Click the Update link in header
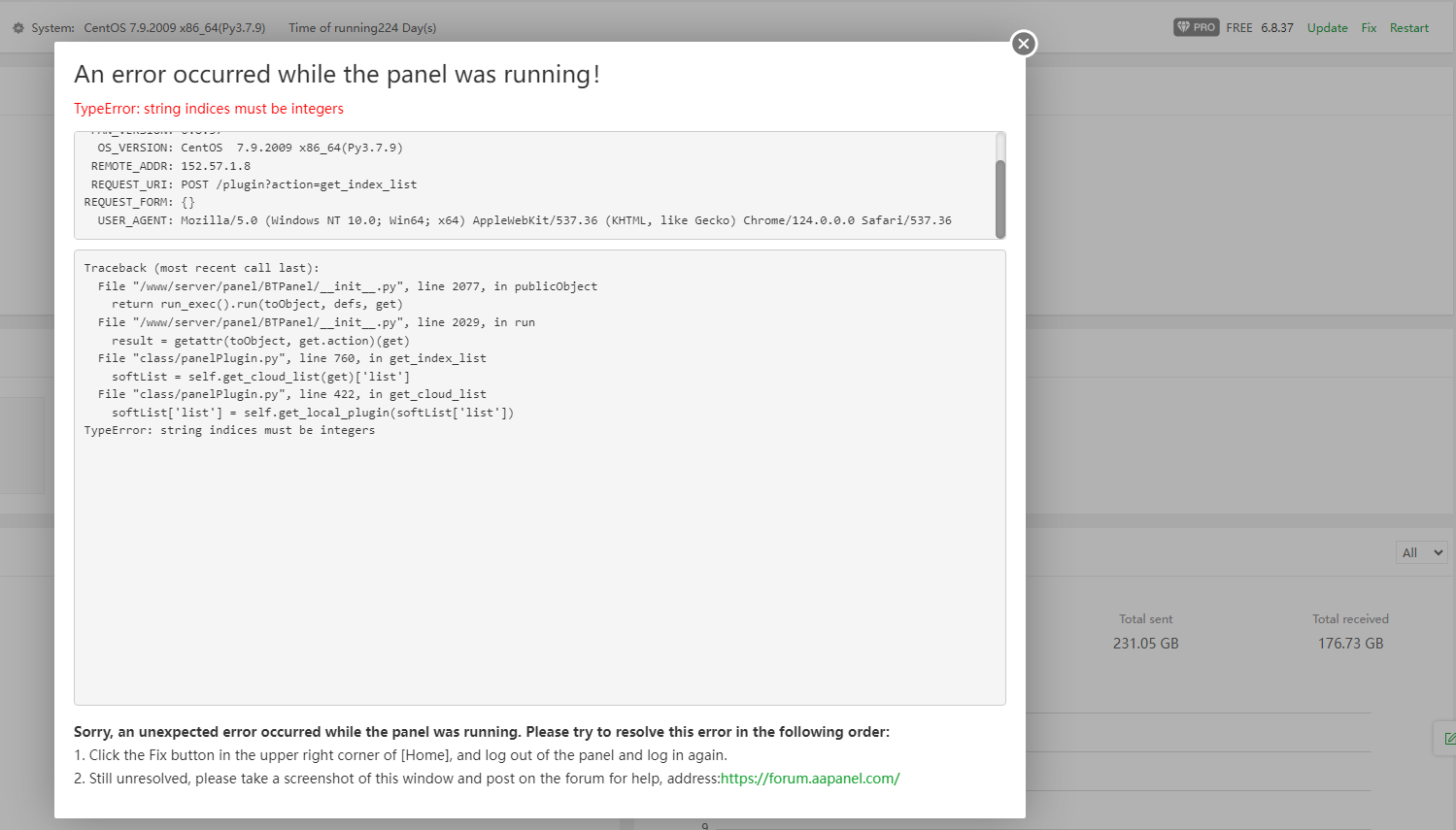 (1327, 28)
